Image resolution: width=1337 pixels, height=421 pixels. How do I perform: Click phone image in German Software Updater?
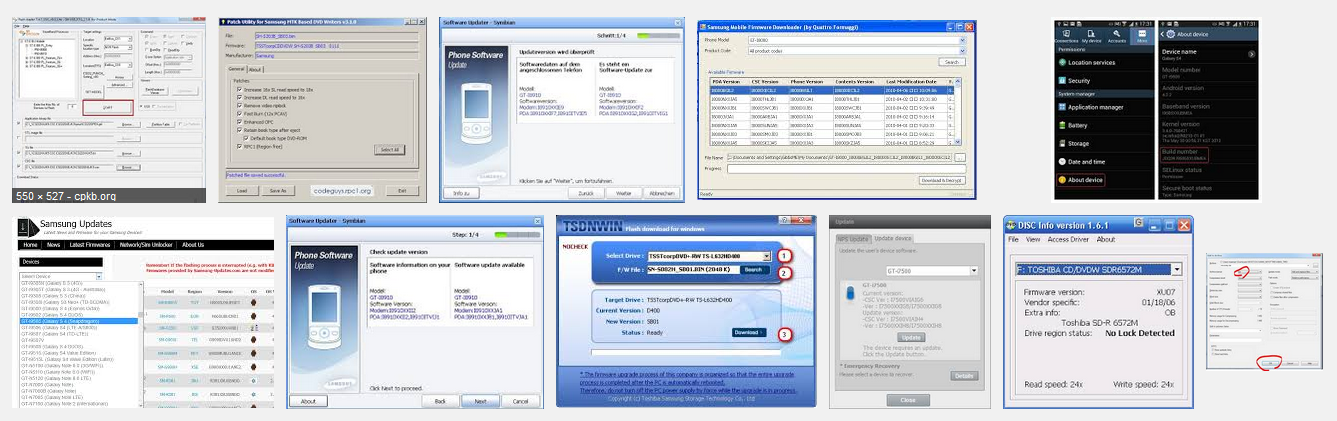(x=476, y=113)
